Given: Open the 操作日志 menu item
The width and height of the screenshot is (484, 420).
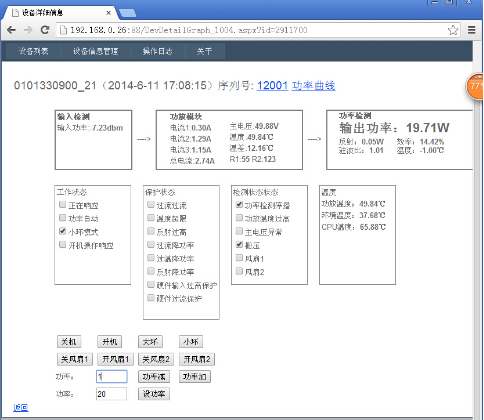Looking at the screenshot, I should pos(157,51).
